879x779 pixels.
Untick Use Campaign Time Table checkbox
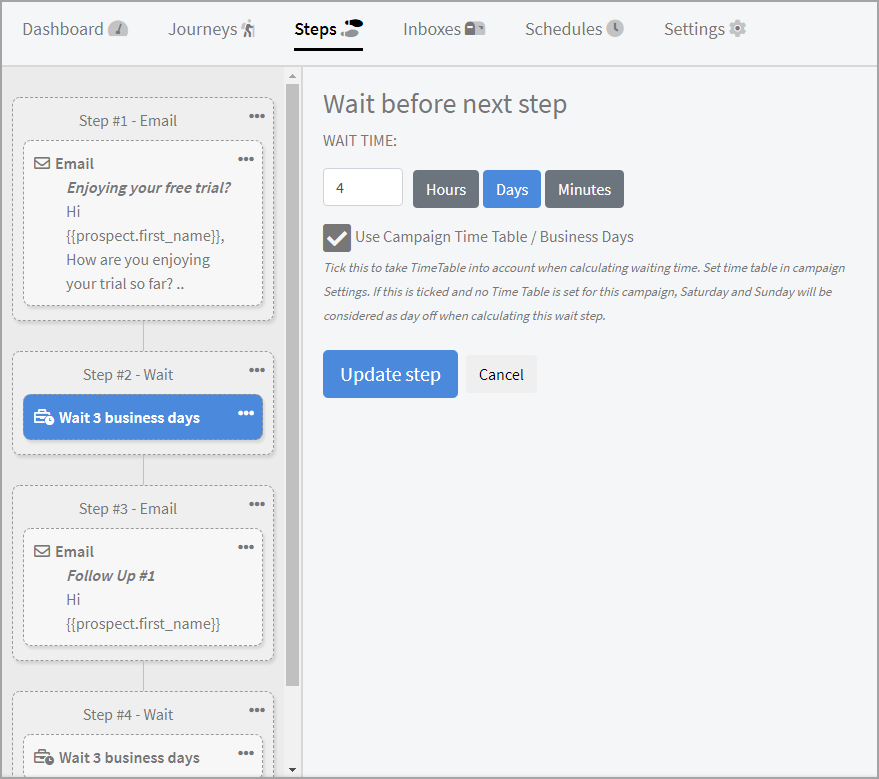(337, 238)
